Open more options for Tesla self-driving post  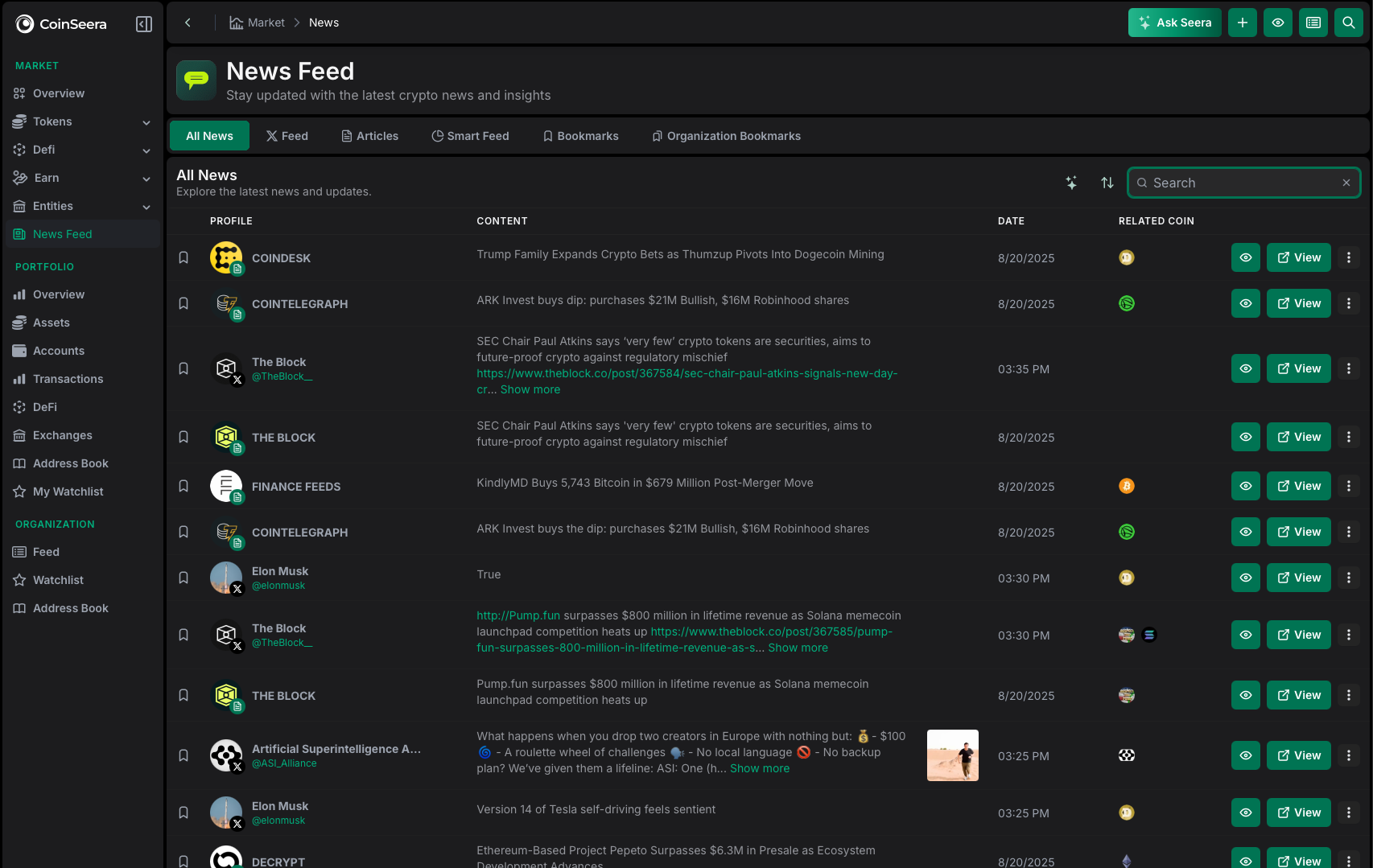[1349, 812]
